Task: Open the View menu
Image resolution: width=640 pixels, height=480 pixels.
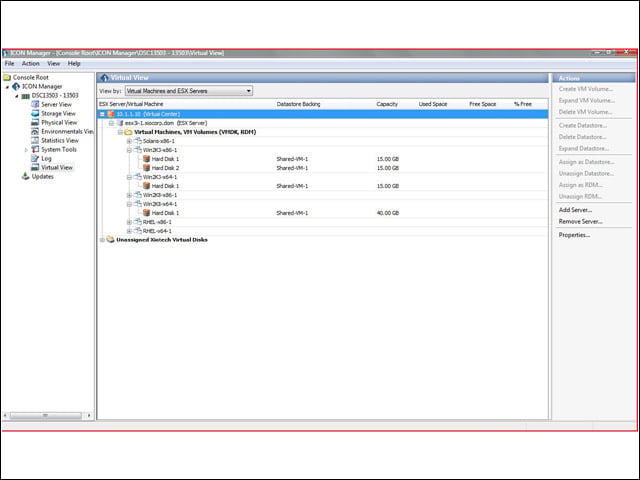Action: tap(53, 64)
